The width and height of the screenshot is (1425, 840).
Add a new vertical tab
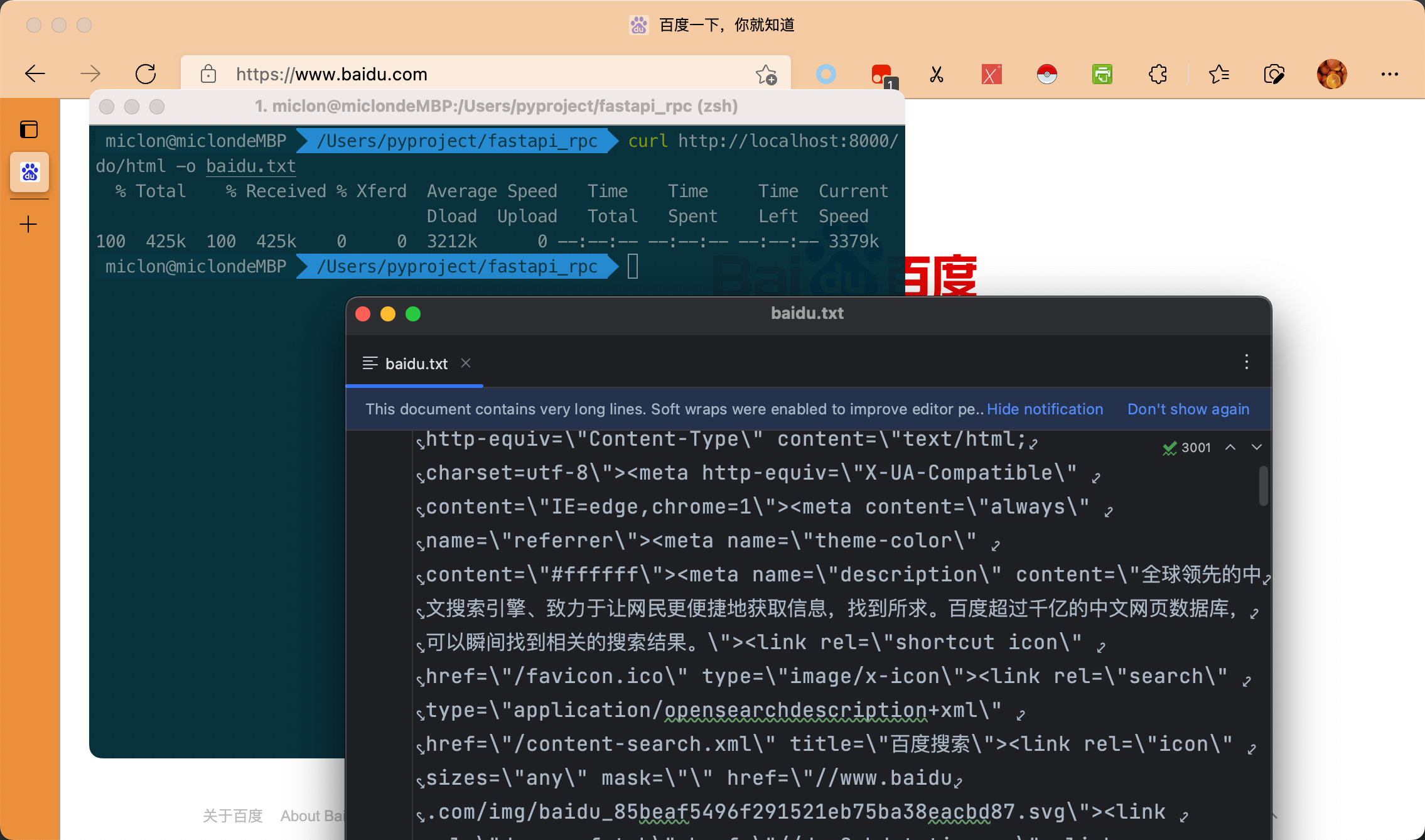pyautogui.click(x=29, y=224)
